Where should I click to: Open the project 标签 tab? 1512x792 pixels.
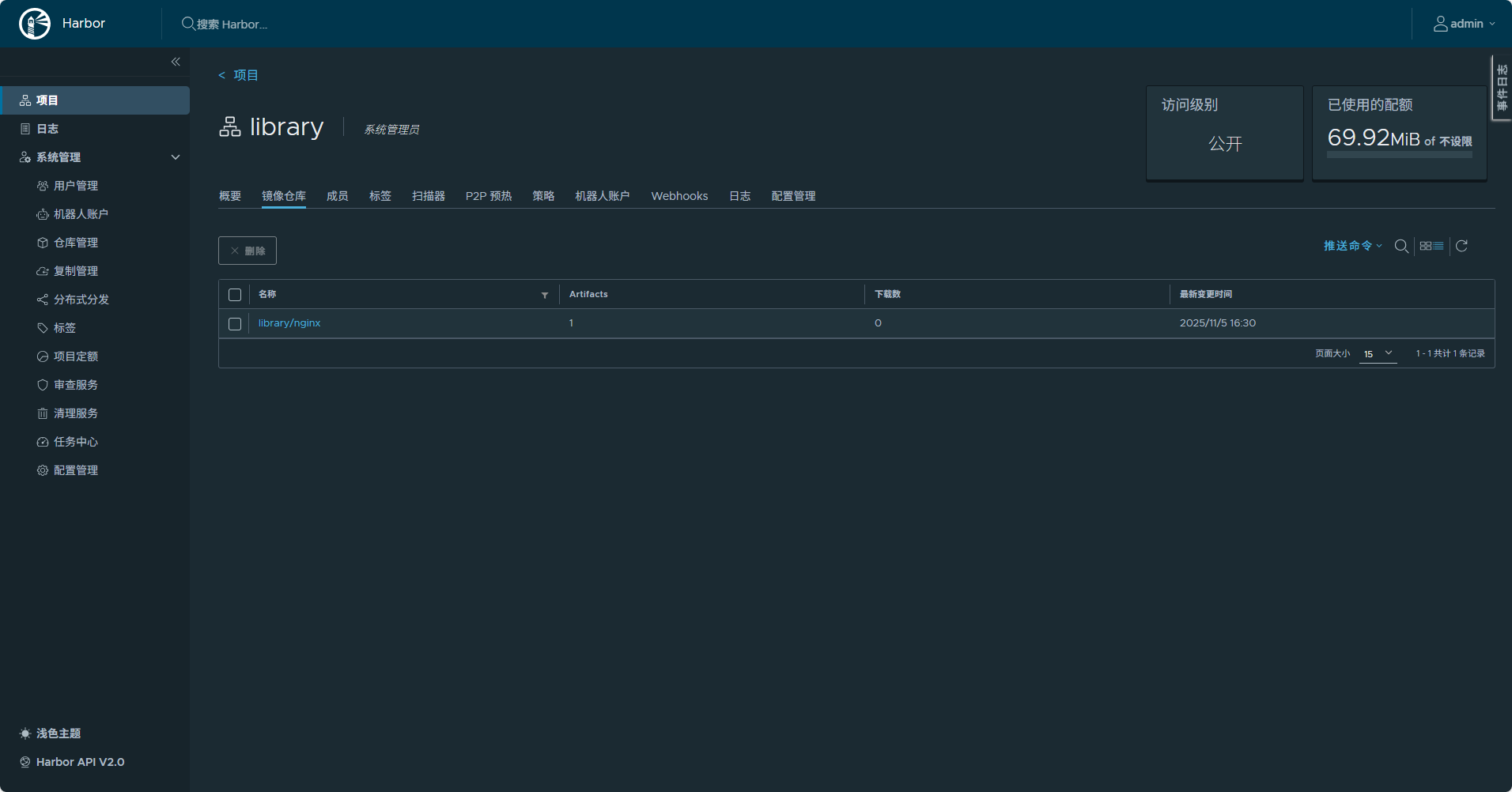click(380, 196)
